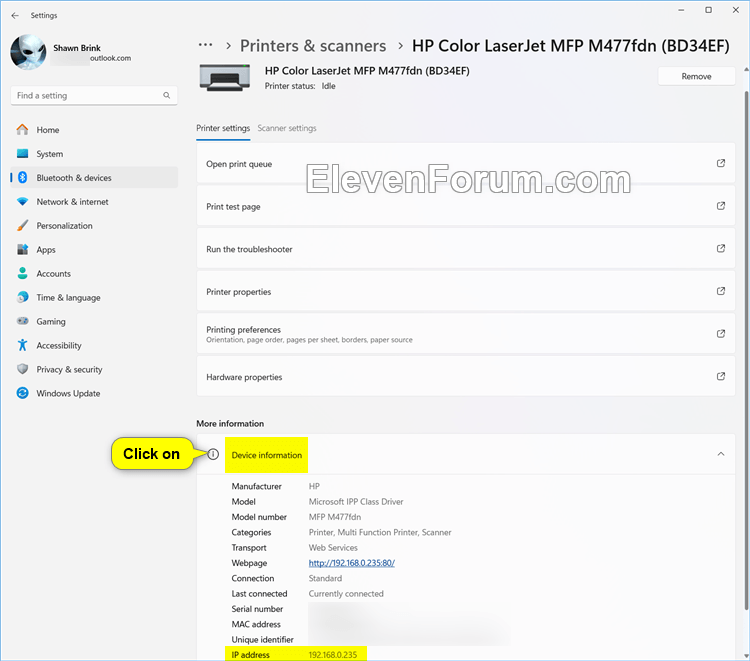
Task: Open the System settings page
Action: click(x=94, y=154)
